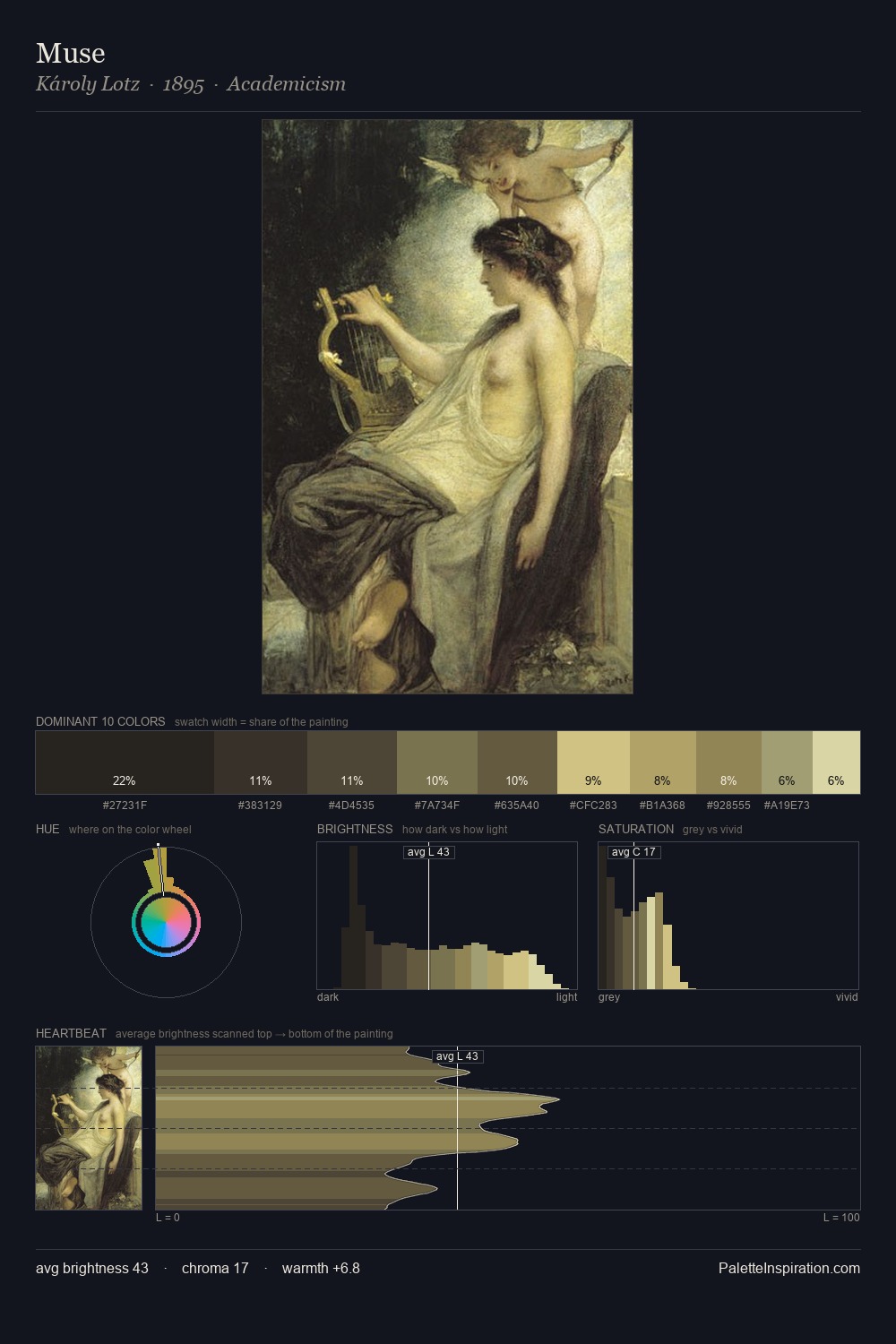This screenshot has height=1344, width=896.
Task: Click "avg L 43" label in Brightness histogram
Action: tap(428, 852)
